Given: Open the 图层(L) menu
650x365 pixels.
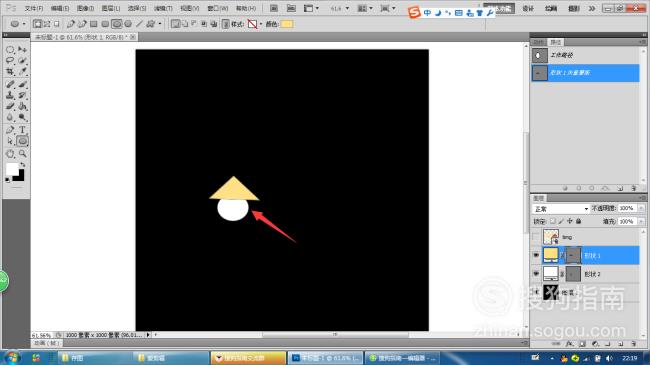Looking at the screenshot, I should pos(111,8).
